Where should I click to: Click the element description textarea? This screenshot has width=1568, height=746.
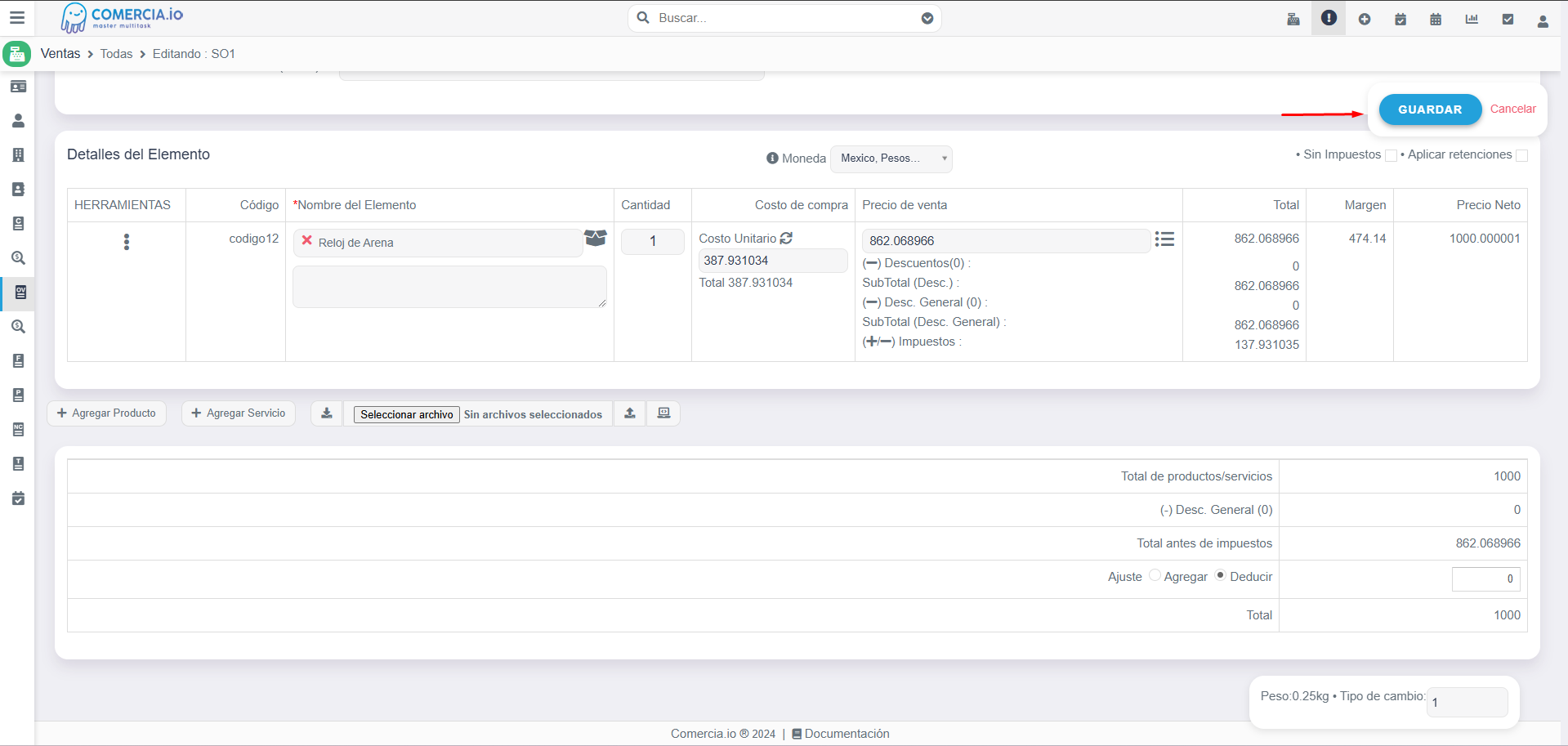(449, 287)
